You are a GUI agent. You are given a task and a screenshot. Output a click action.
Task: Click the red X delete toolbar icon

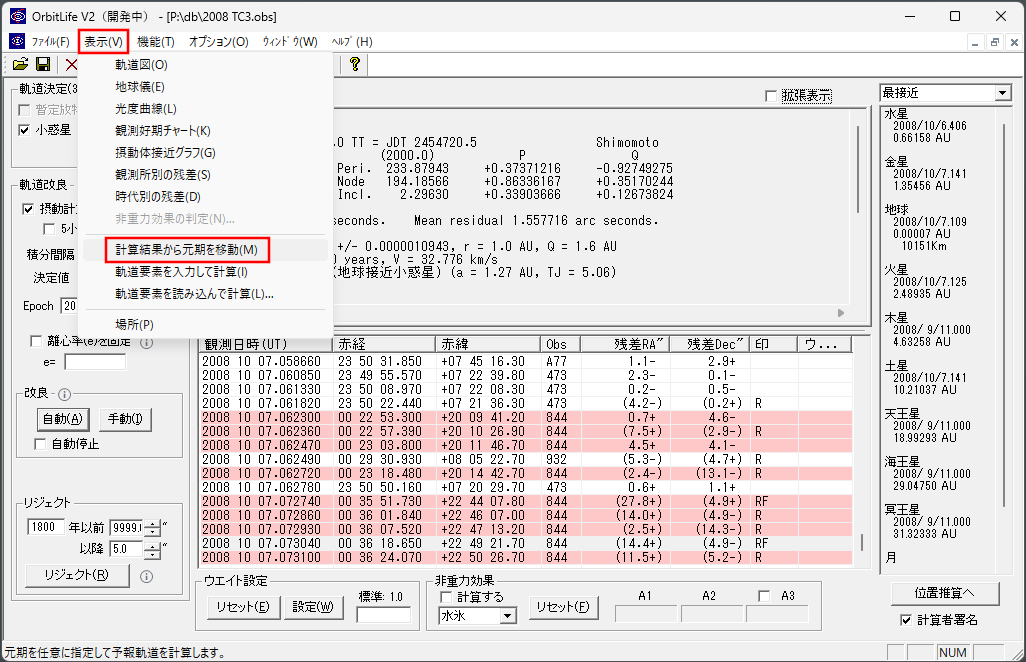pyautogui.click(x=71, y=64)
